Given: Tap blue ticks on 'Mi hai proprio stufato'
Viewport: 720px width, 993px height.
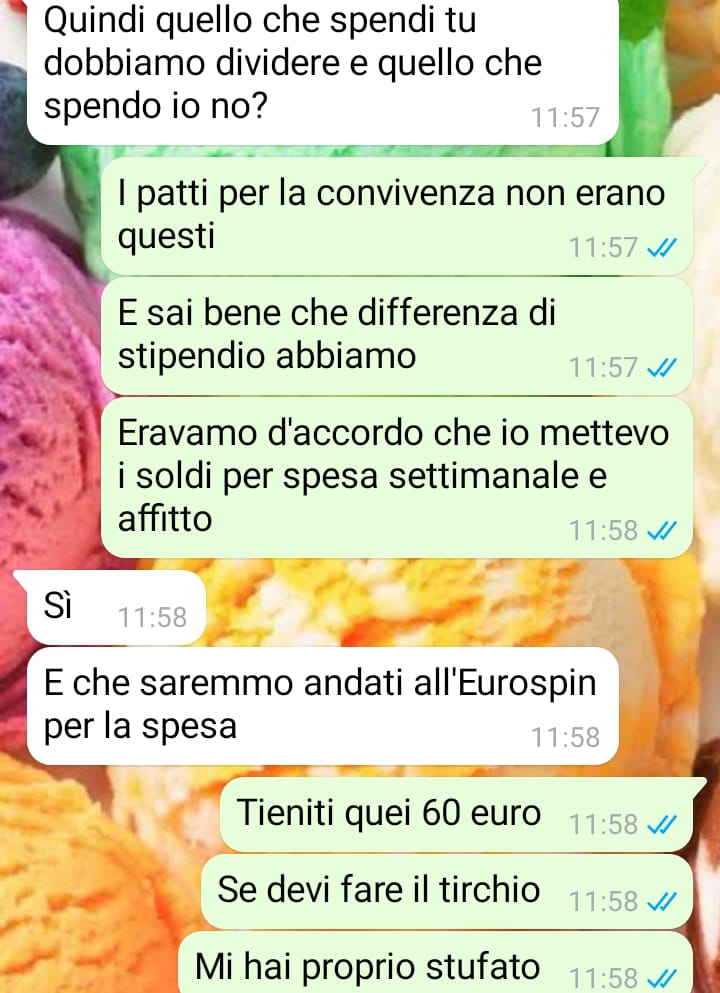Looking at the screenshot, I should (x=662, y=978).
